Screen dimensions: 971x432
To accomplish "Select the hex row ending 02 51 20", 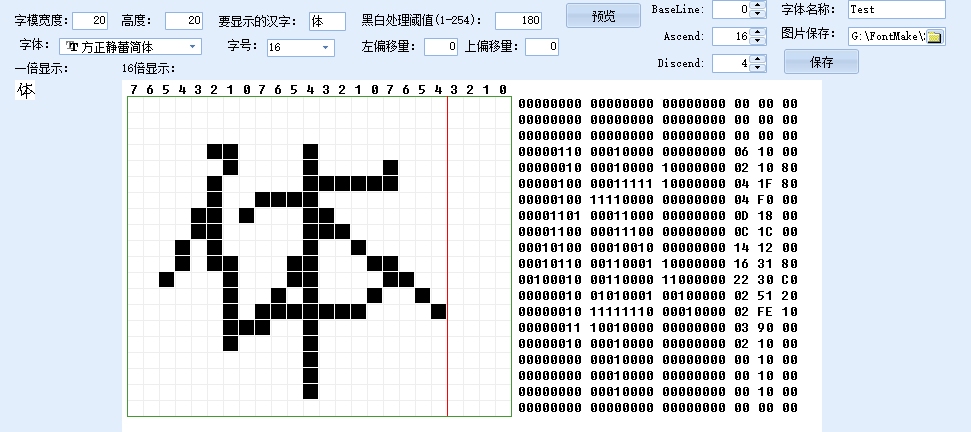I will pos(658,296).
